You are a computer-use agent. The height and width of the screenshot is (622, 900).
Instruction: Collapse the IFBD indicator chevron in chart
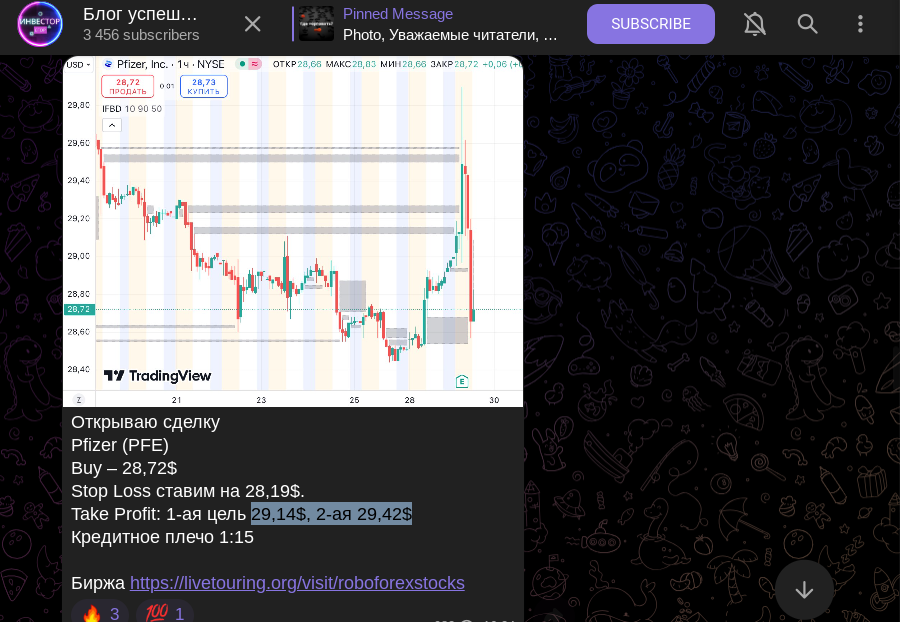(112, 125)
